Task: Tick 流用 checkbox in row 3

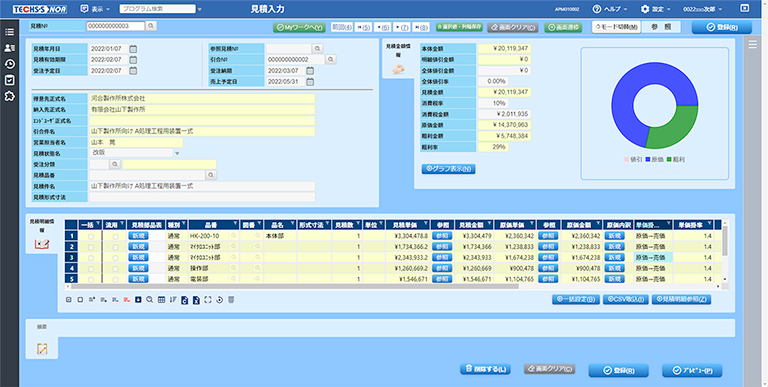Action: 116,258
